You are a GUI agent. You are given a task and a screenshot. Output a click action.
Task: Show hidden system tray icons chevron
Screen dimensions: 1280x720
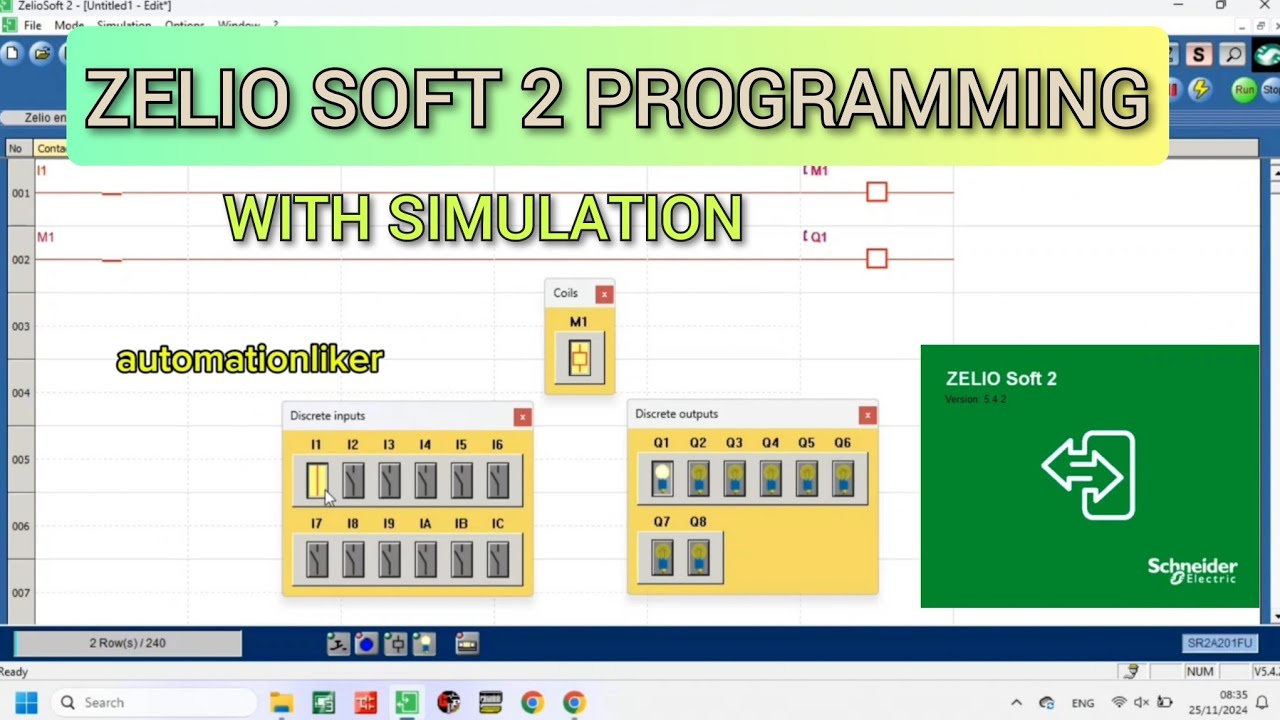1017,703
